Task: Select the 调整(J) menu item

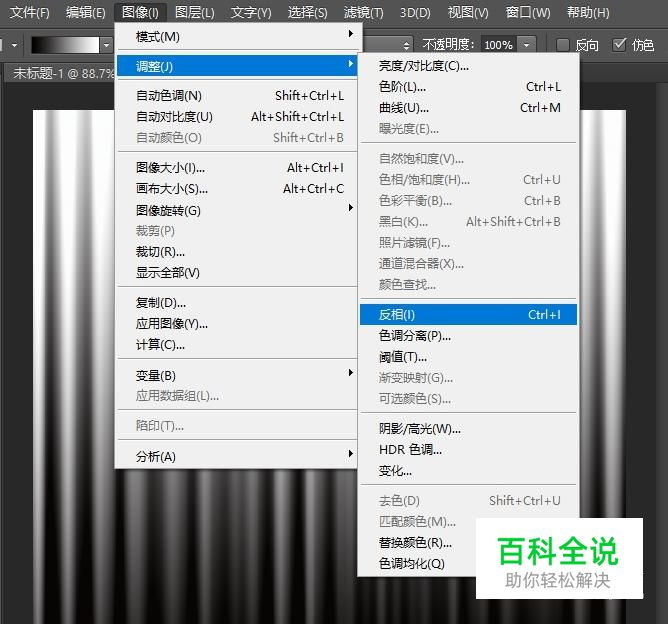Action: coord(237,66)
